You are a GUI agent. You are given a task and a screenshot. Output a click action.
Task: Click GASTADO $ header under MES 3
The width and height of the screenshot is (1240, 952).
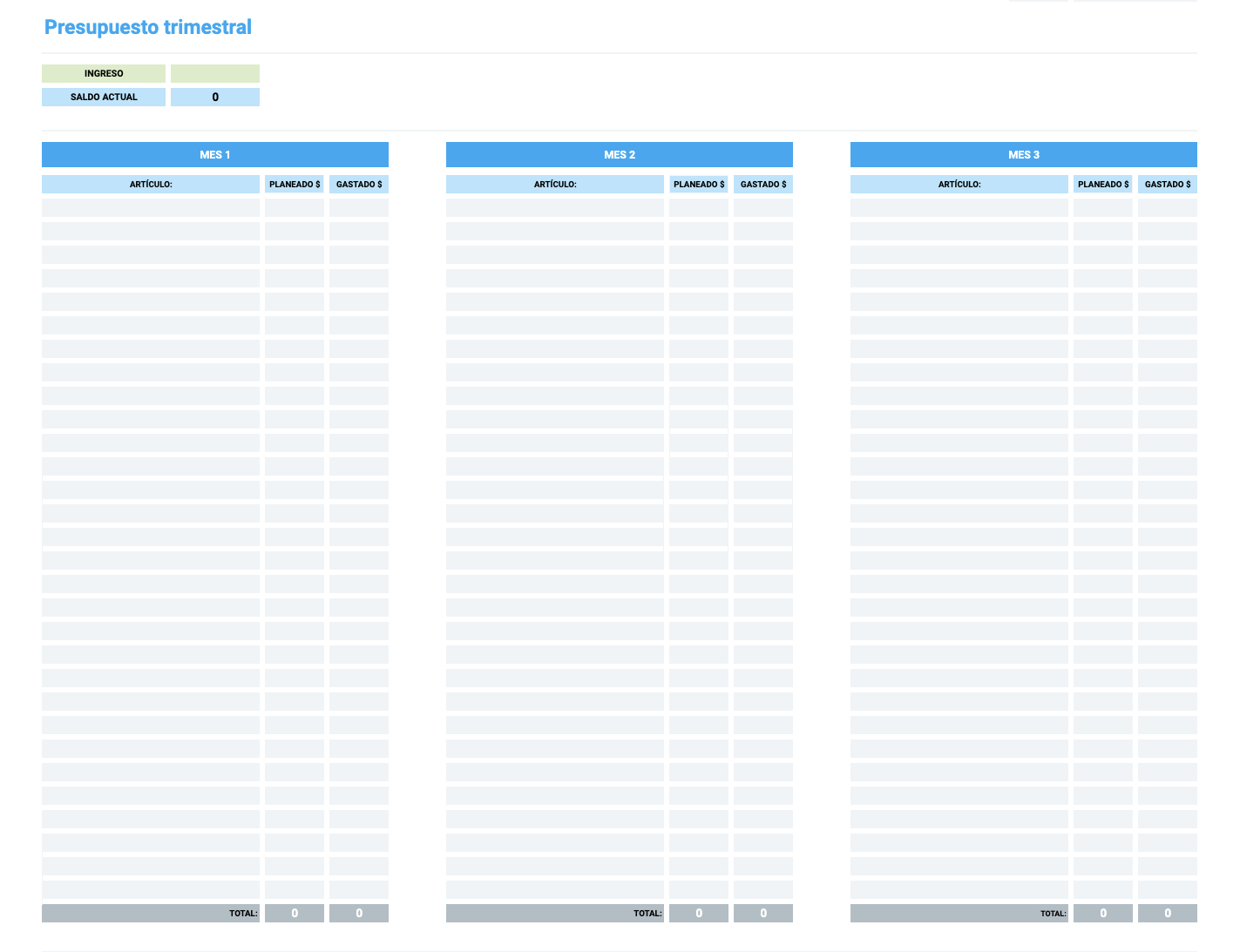(x=1168, y=184)
